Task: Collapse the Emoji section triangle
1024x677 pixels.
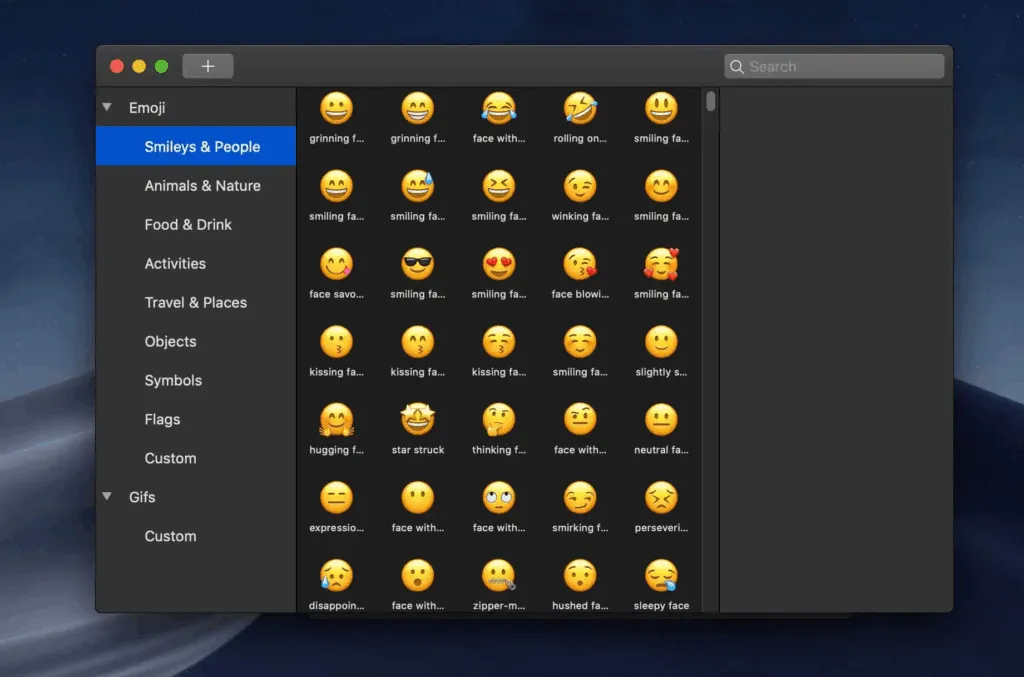Action: coord(108,107)
